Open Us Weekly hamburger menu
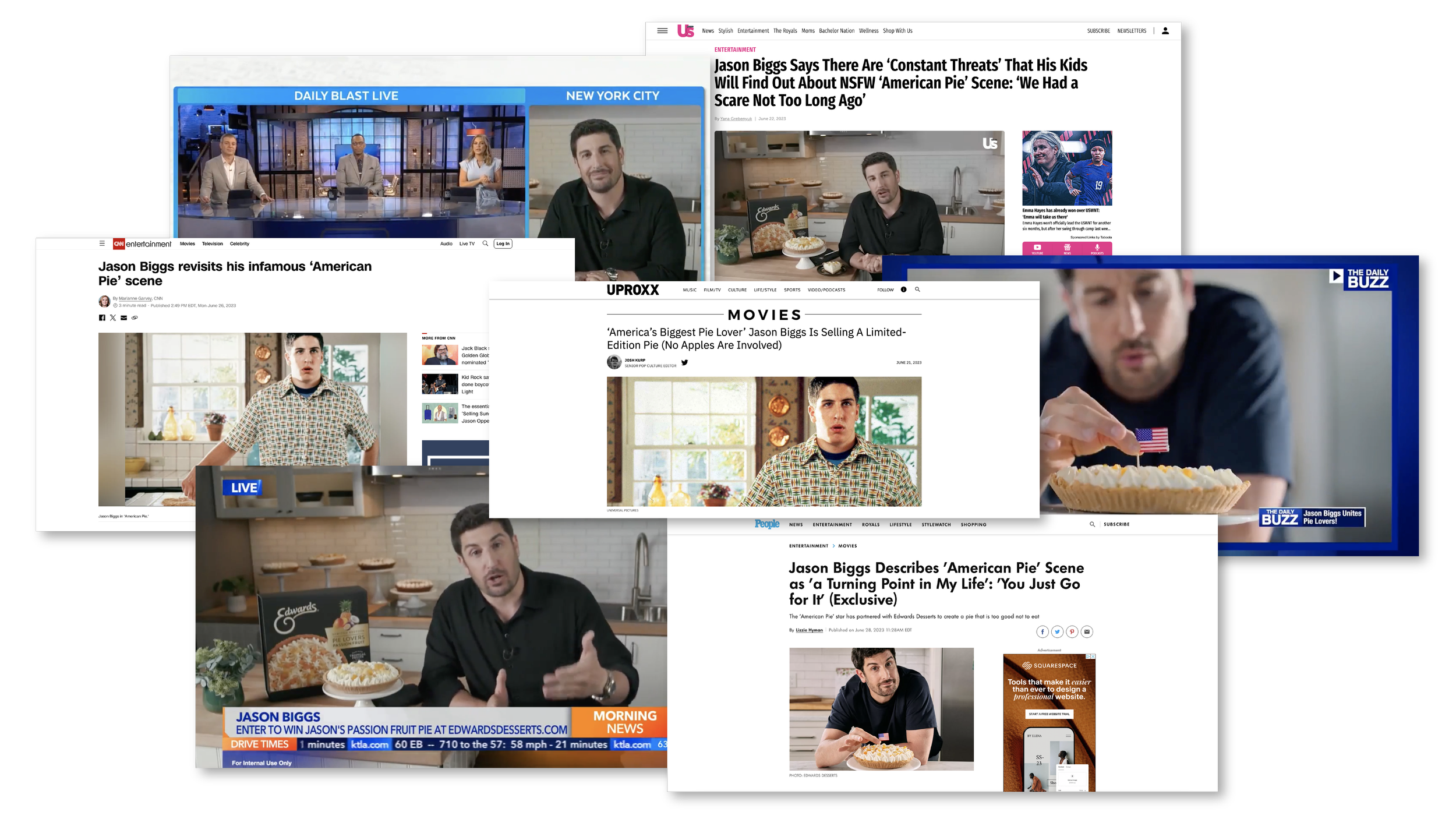 pyautogui.click(x=662, y=31)
